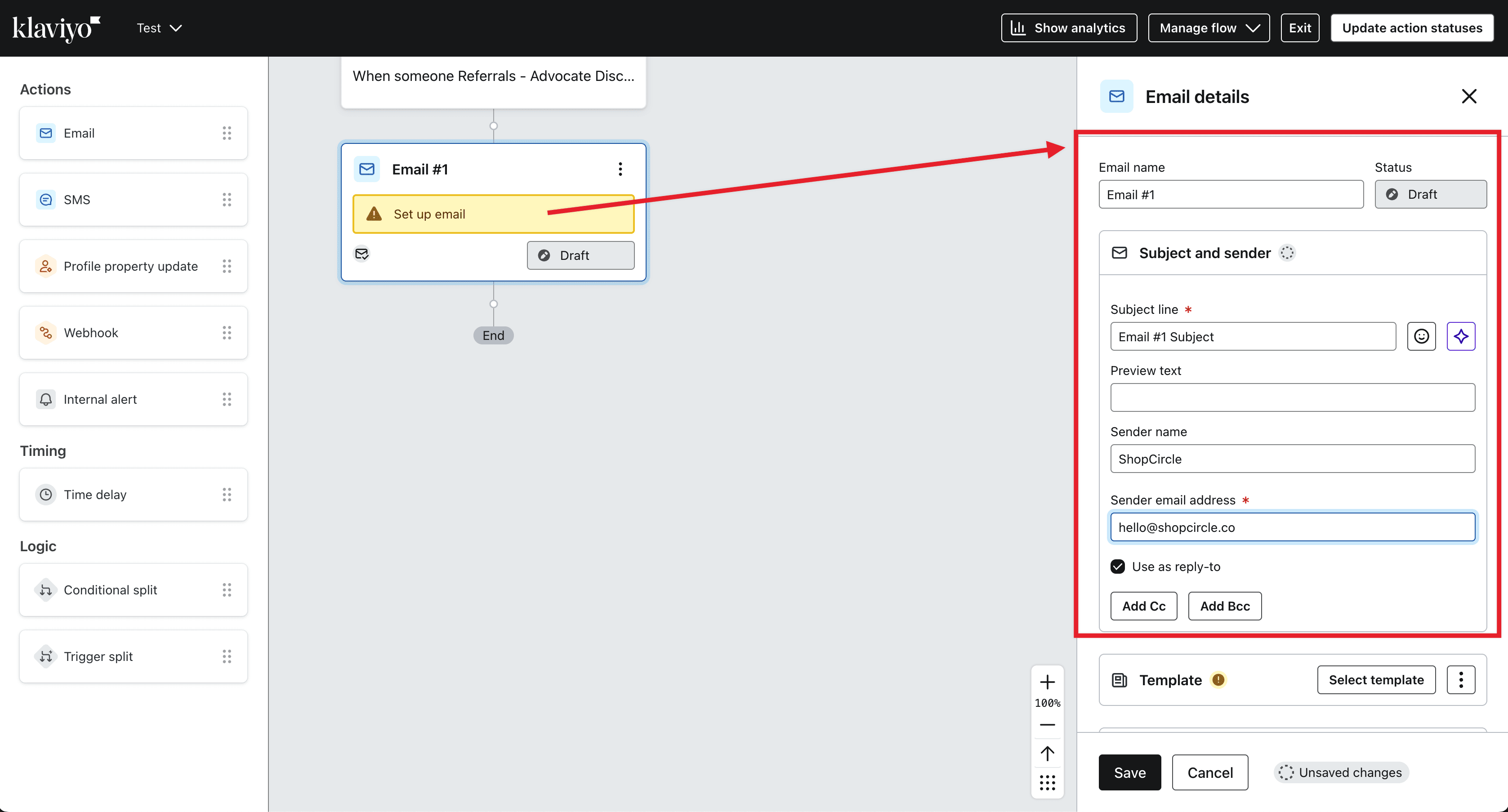Viewport: 1508px width, 812px height.
Task: Click the AI subject line assistant icon
Action: point(1461,336)
